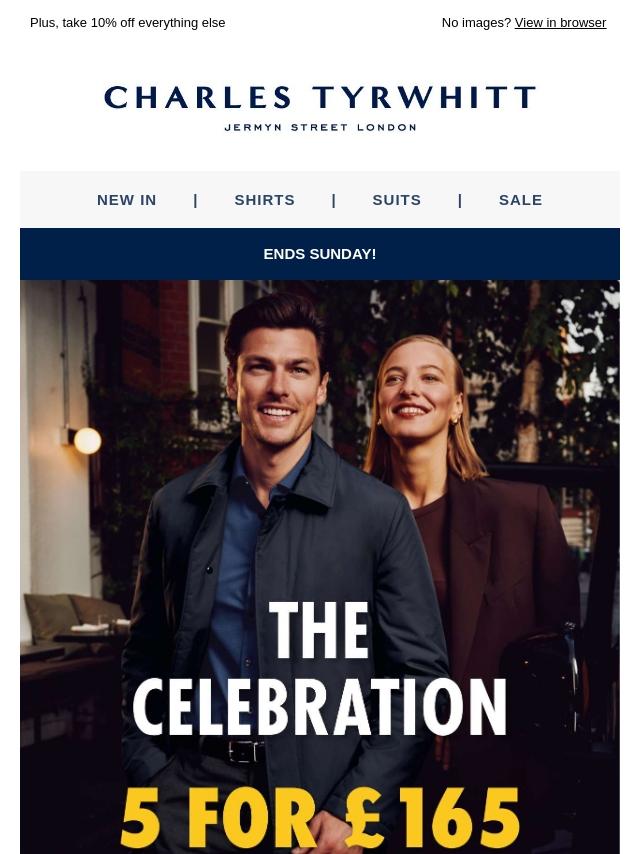Open the View in browser link
Image resolution: width=640 pixels, height=854 pixels.
pyautogui.click(x=560, y=23)
